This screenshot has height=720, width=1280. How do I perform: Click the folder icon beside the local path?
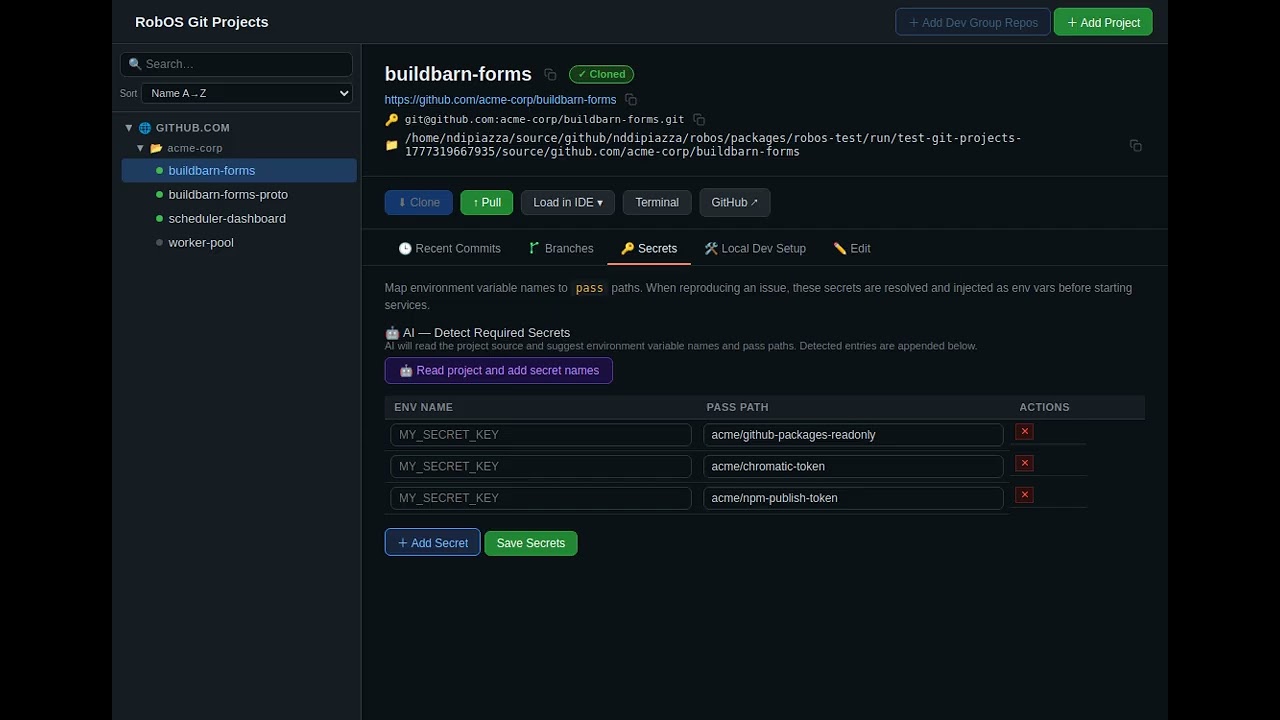(x=392, y=146)
